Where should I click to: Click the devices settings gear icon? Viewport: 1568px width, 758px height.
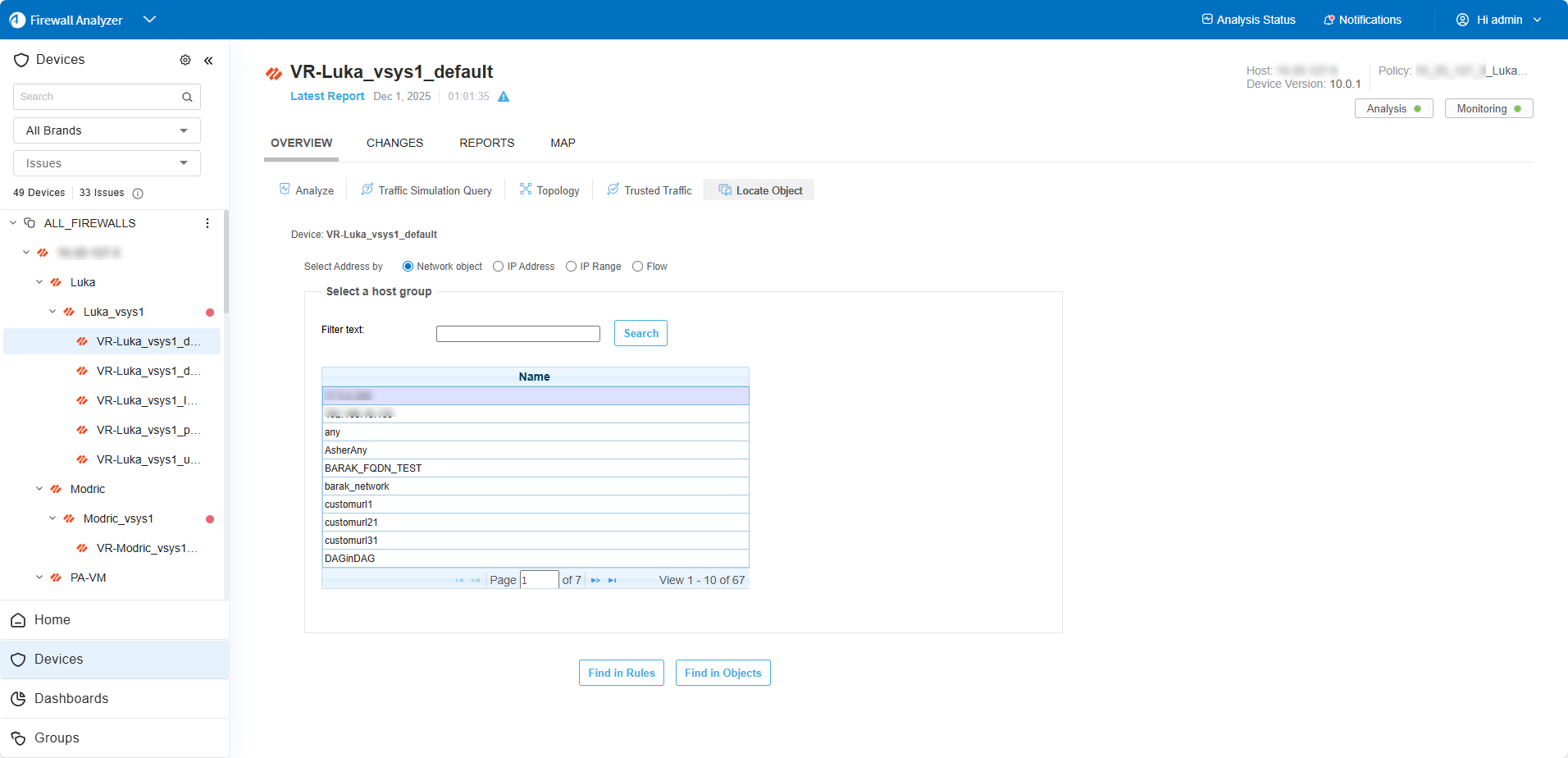coord(185,60)
